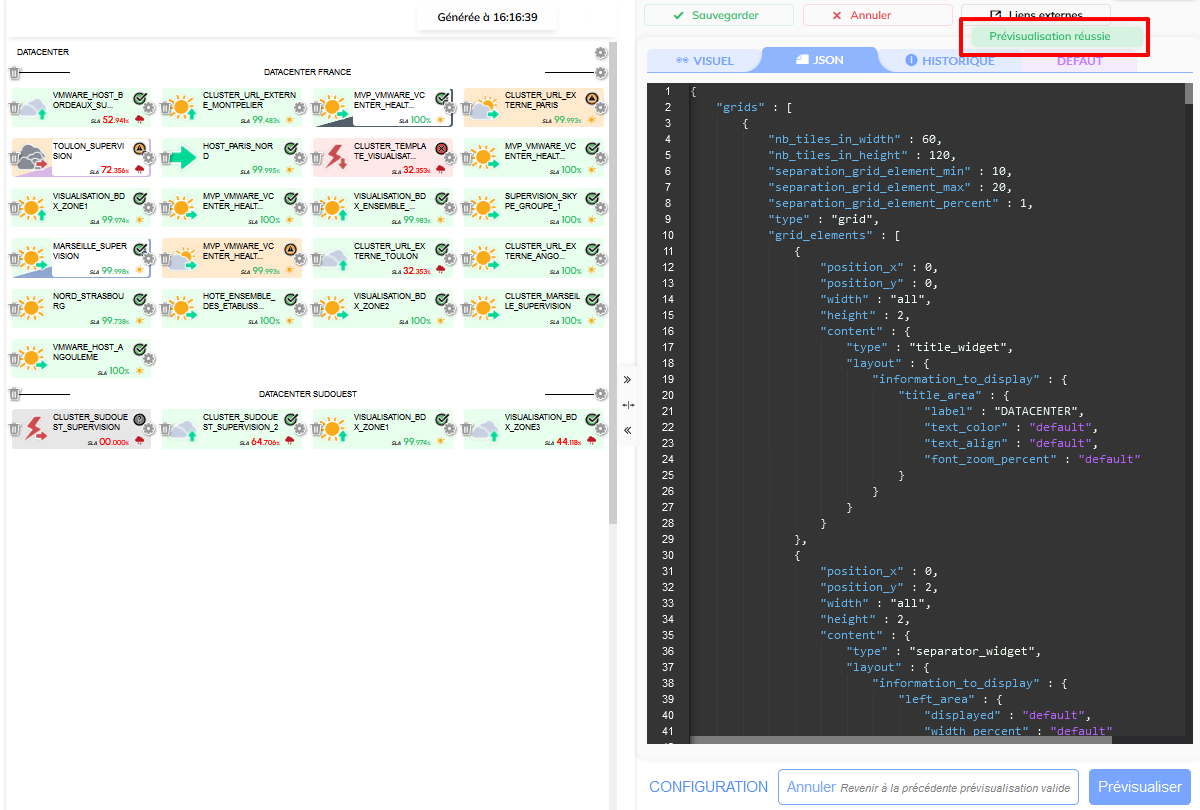Switch to the VISUEL tab
The width and height of the screenshot is (1200, 810).
pos(704,61)
